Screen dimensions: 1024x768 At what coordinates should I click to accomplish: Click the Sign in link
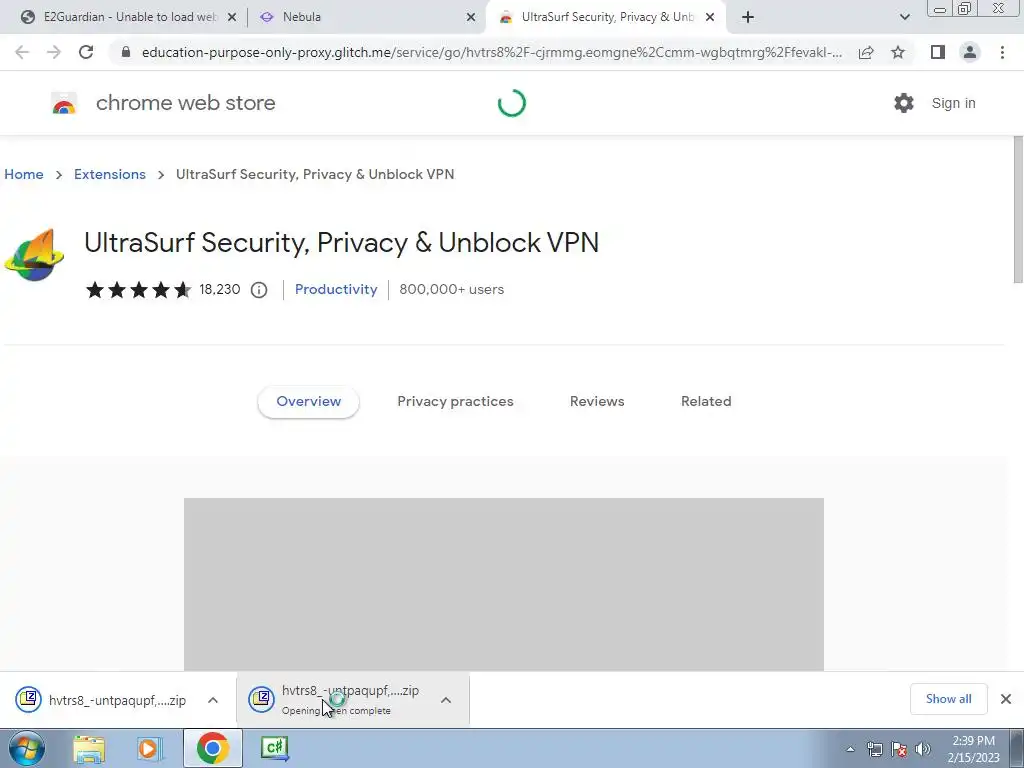click(953, 103)
